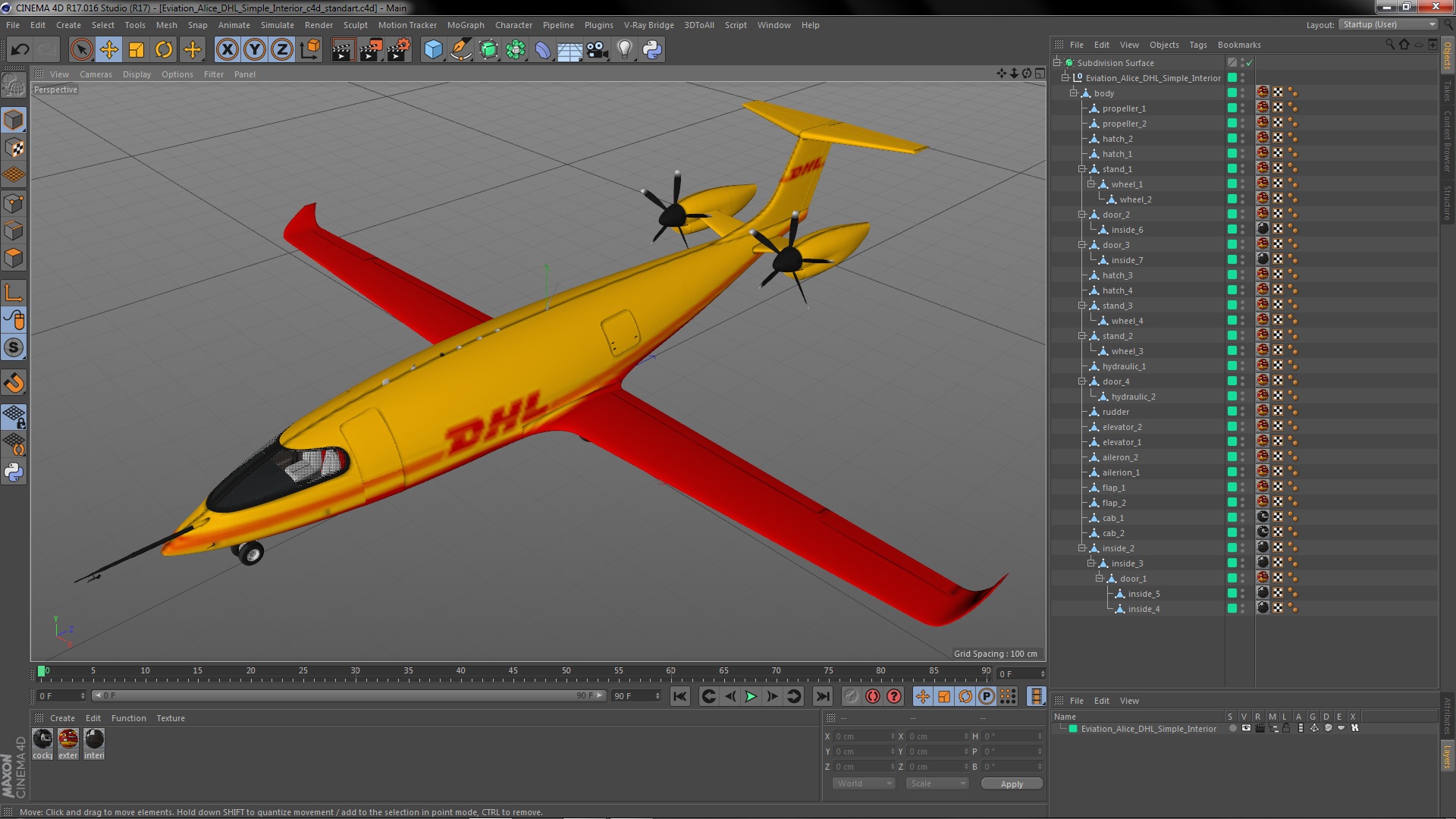Open the World coordinate dropdown

pos(864,783)
